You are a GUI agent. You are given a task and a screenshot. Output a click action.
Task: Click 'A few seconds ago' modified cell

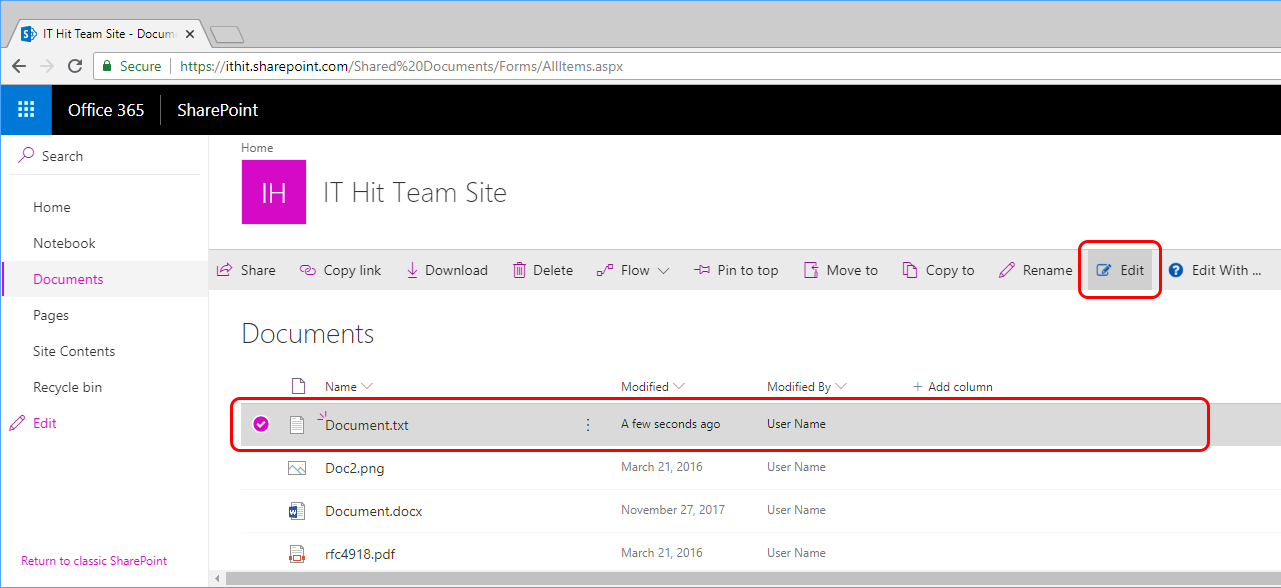(670, 425)
